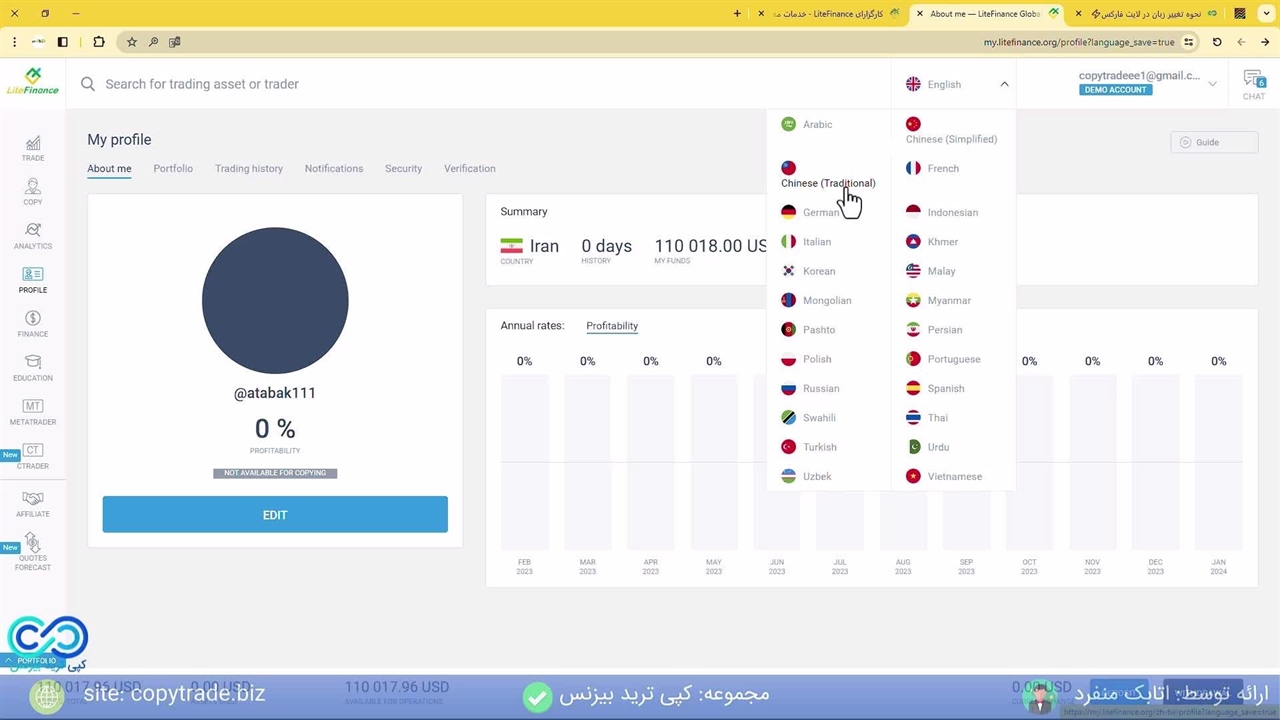Open the Affiliate sidebar icon

click(x=33, y=504)
